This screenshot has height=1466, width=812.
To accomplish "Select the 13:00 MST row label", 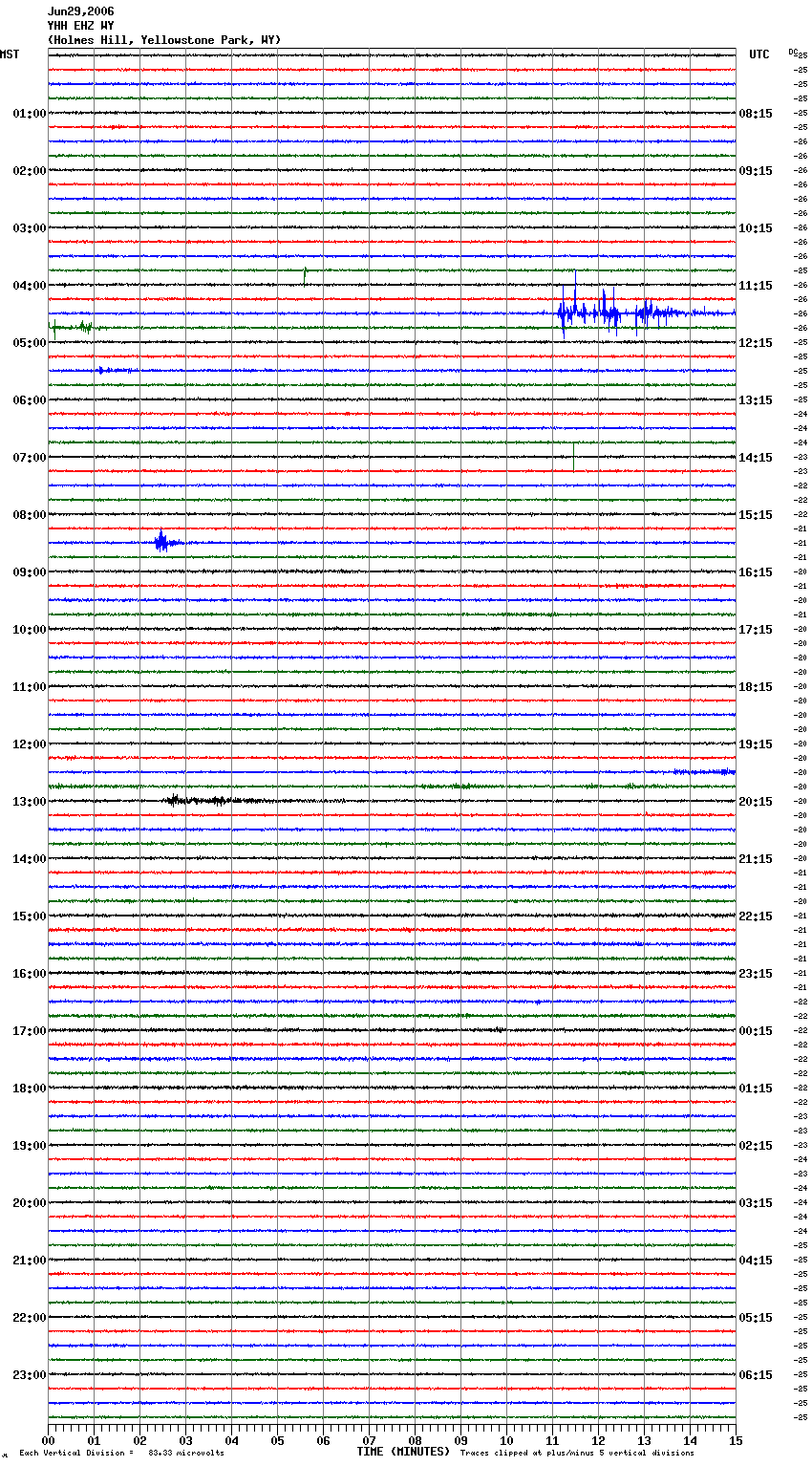I will 30,802.
